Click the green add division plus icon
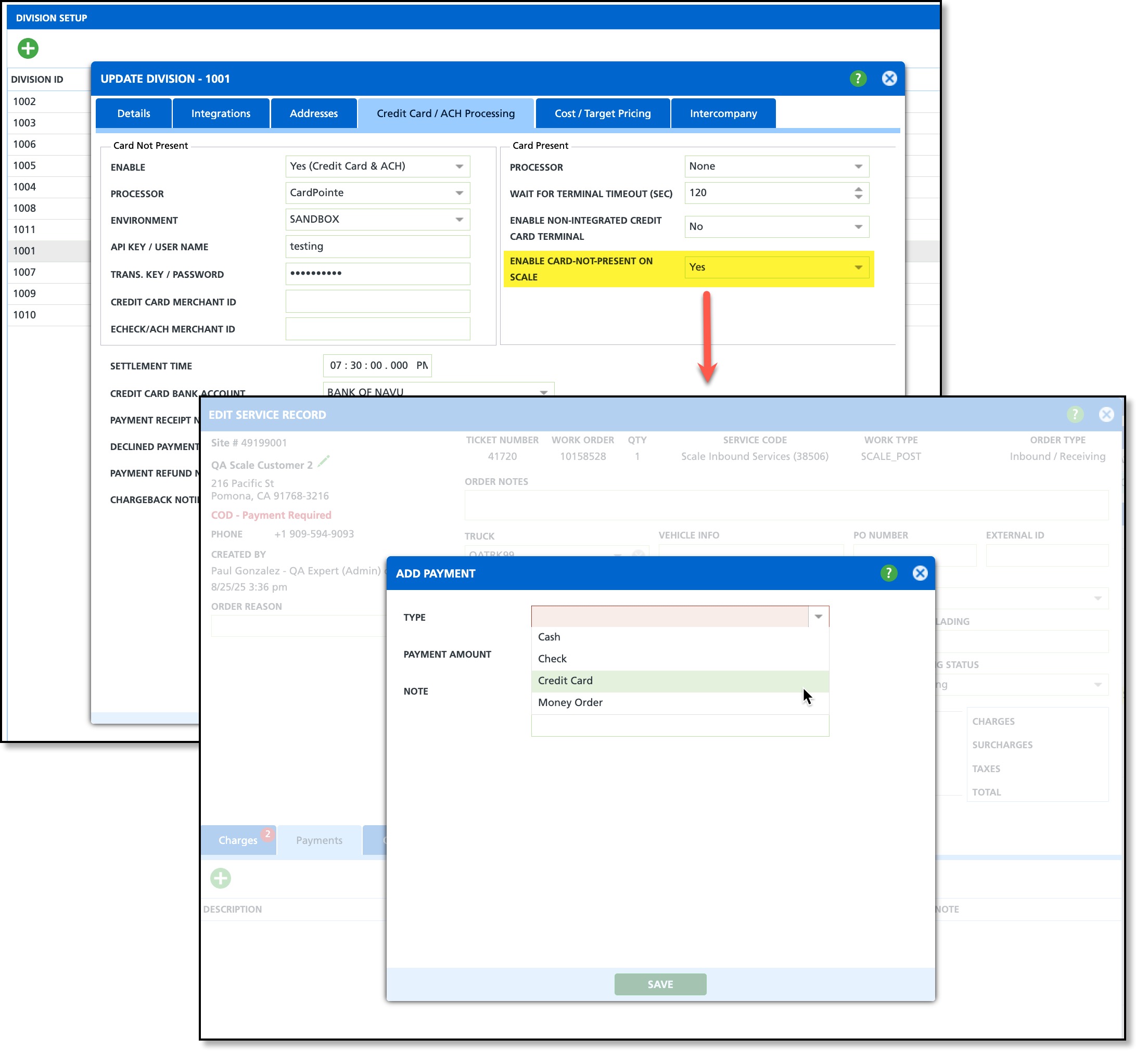 coord(28,48)
